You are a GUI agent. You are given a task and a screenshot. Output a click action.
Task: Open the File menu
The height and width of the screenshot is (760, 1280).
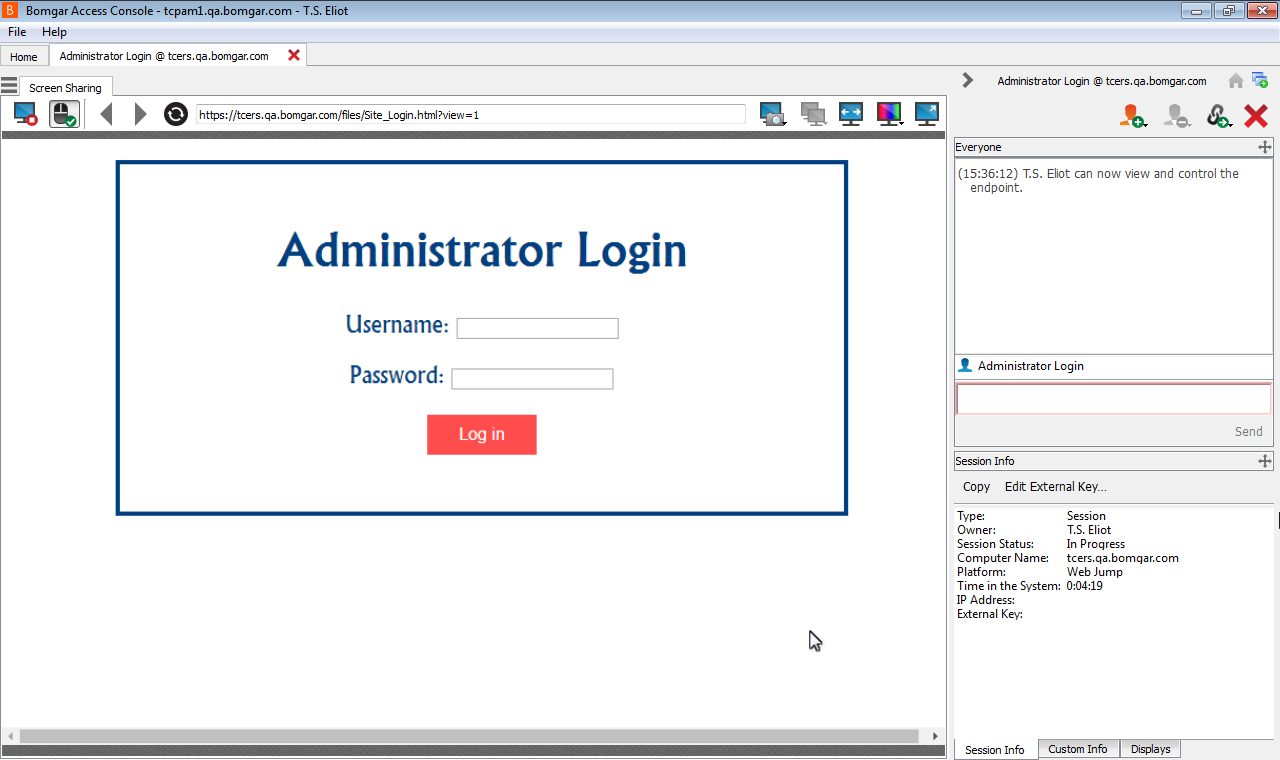[x=17, y=32]
